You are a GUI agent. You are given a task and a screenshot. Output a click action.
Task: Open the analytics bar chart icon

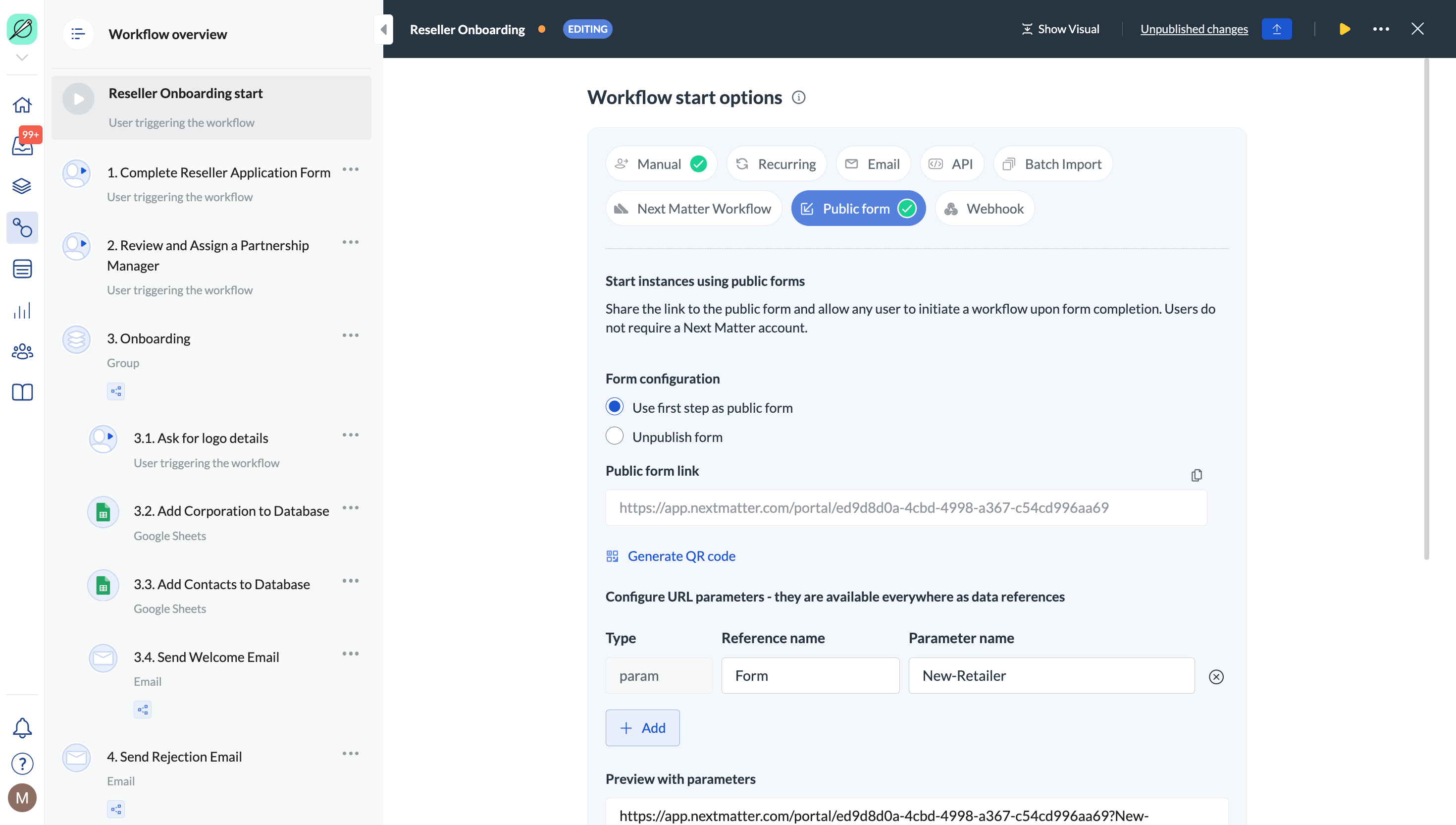pyautogui.click(x=22, y=311)
